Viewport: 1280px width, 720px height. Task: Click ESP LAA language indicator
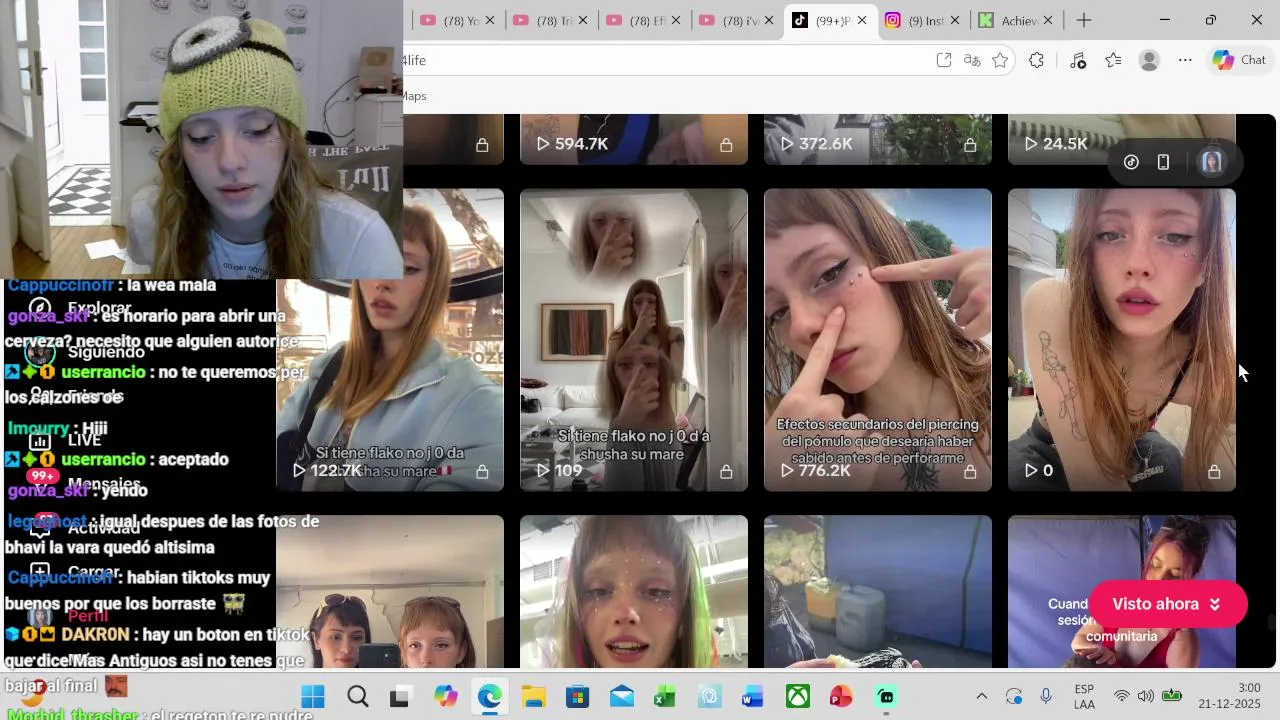click(x=1084, y=696)
